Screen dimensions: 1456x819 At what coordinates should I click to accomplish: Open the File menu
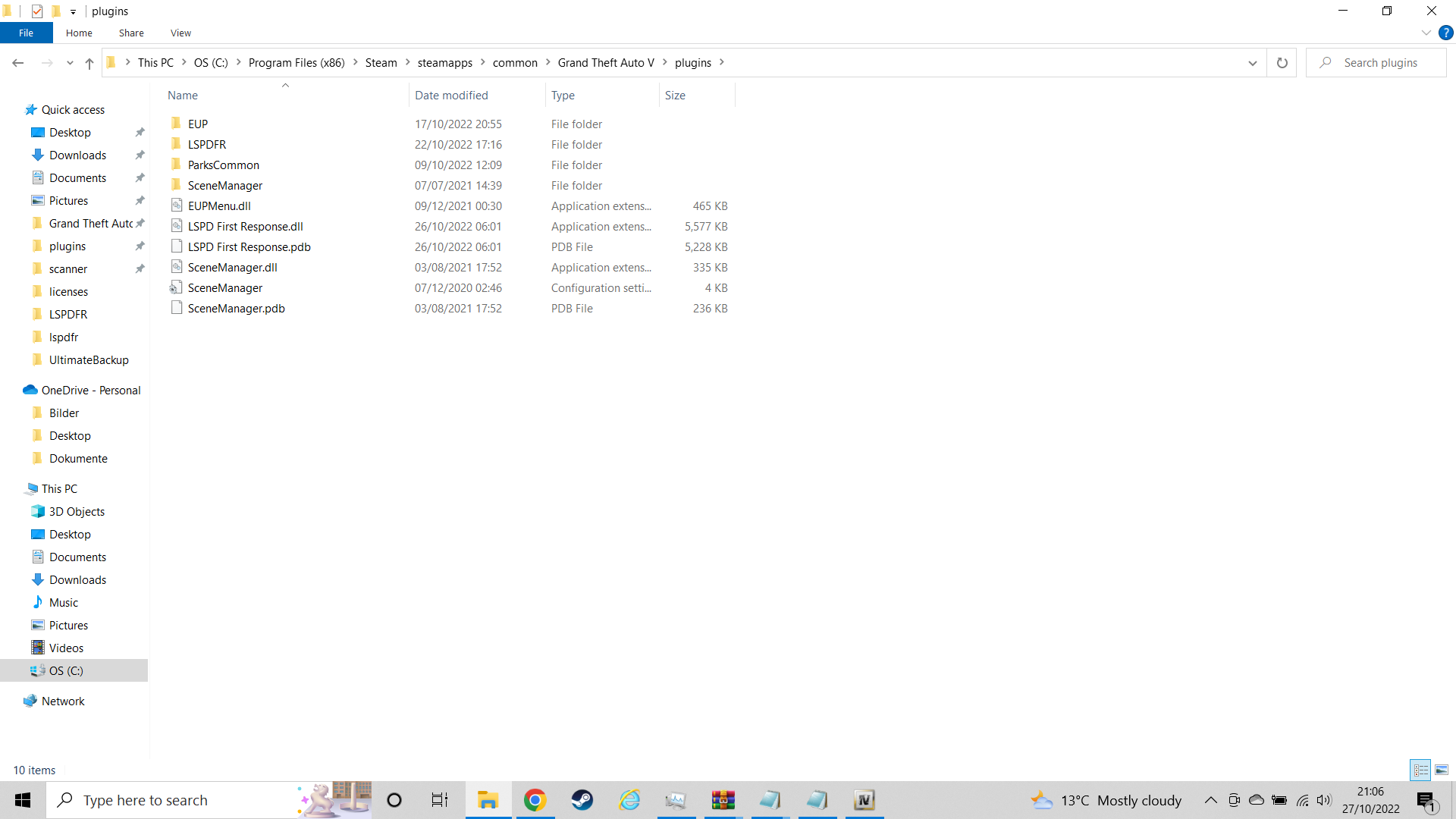click(26, 33)
